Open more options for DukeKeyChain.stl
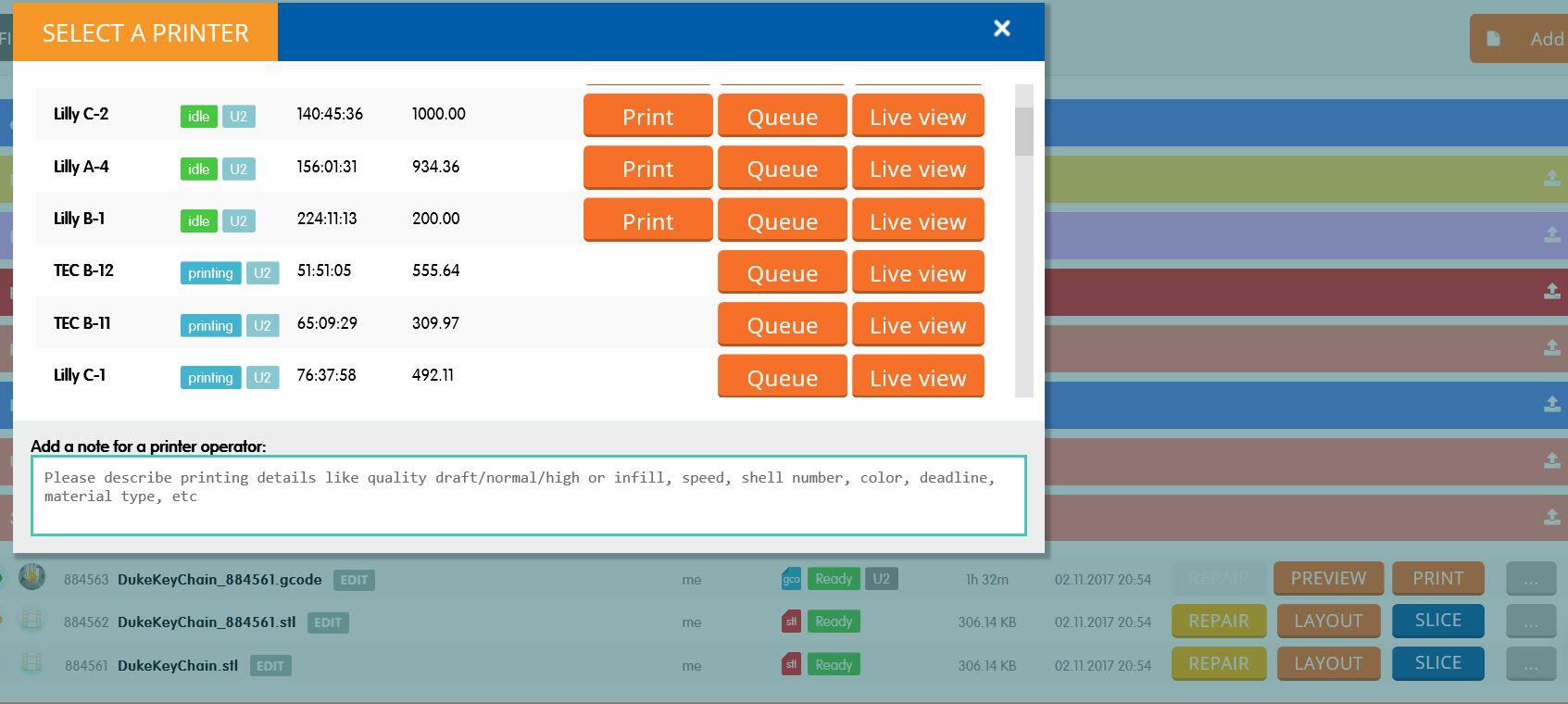The image size is (1568, 704). pyautogui.click(x=1530, y=664)
